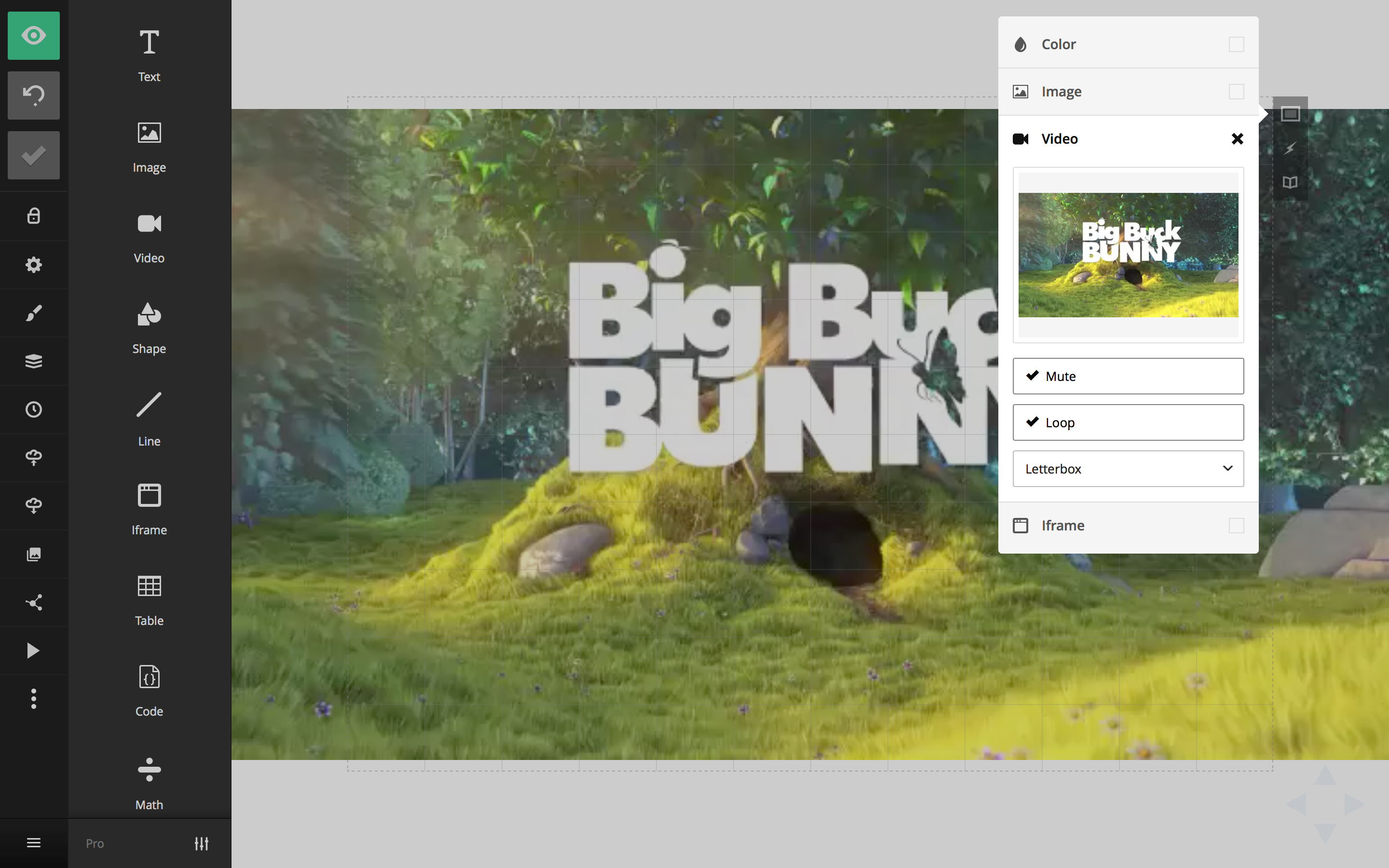
Task: Enable the Color background checkbox
Action: tap(1236, 44)
